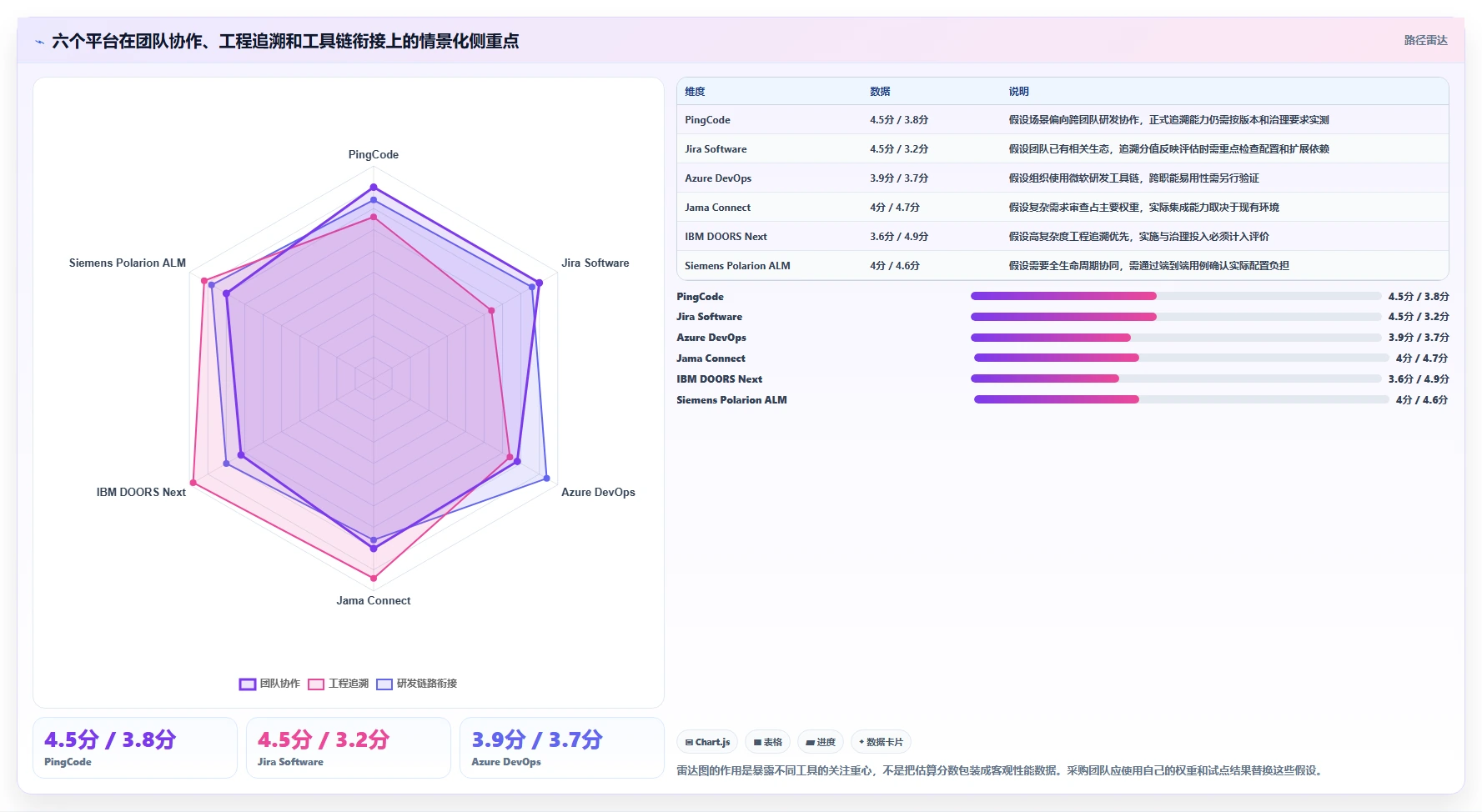Click Jira Software cell in the table
This screenshot has width=1482, height=812.
pyautogui.click(x=716, y=149)
